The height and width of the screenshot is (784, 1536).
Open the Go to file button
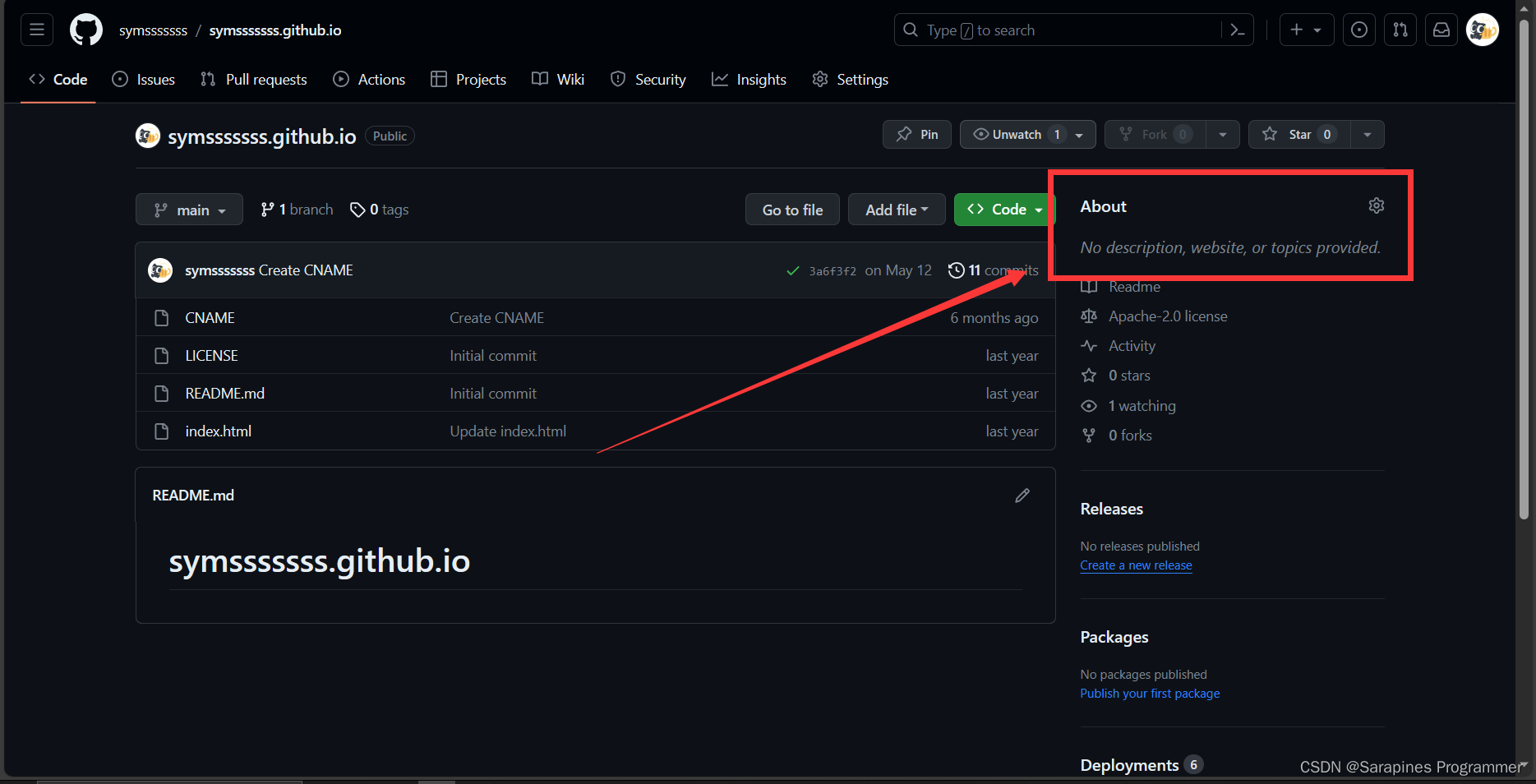(791, 210)
